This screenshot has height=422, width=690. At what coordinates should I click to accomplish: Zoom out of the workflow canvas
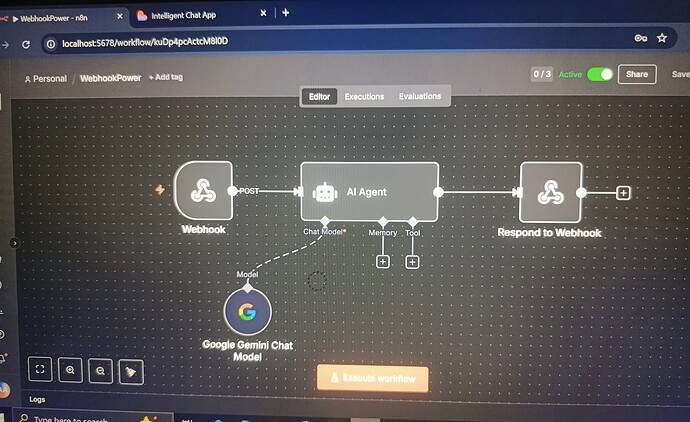click(100, 371)
